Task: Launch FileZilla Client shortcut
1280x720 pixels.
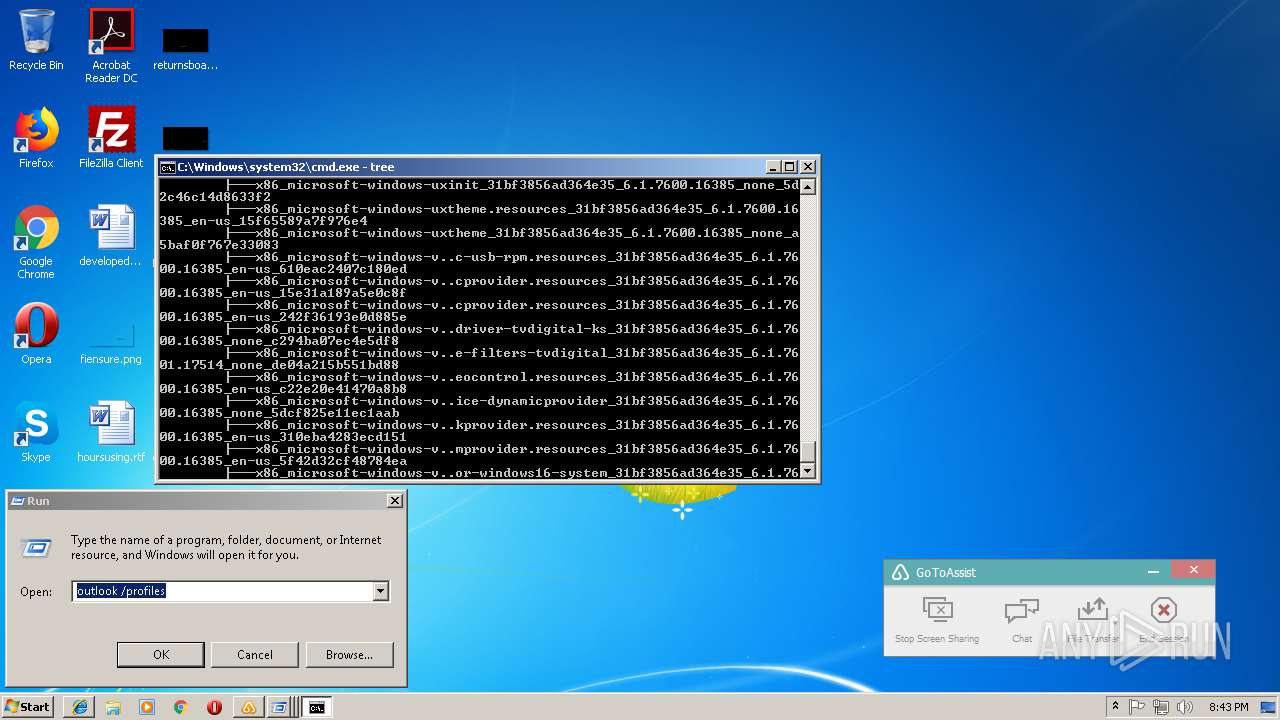Action: (111, 138)
